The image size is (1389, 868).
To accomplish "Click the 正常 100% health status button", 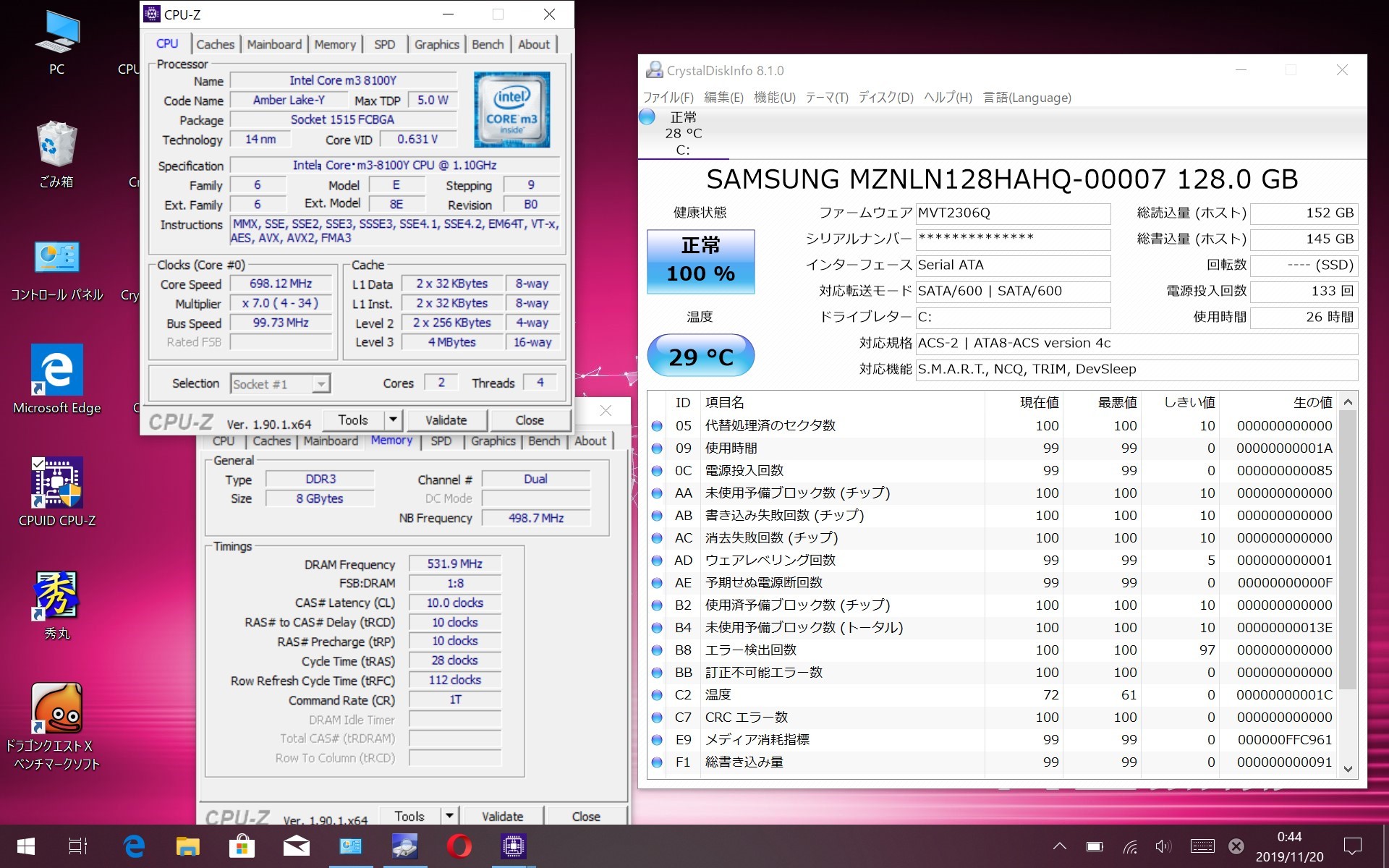I will (x=700, y=261).
